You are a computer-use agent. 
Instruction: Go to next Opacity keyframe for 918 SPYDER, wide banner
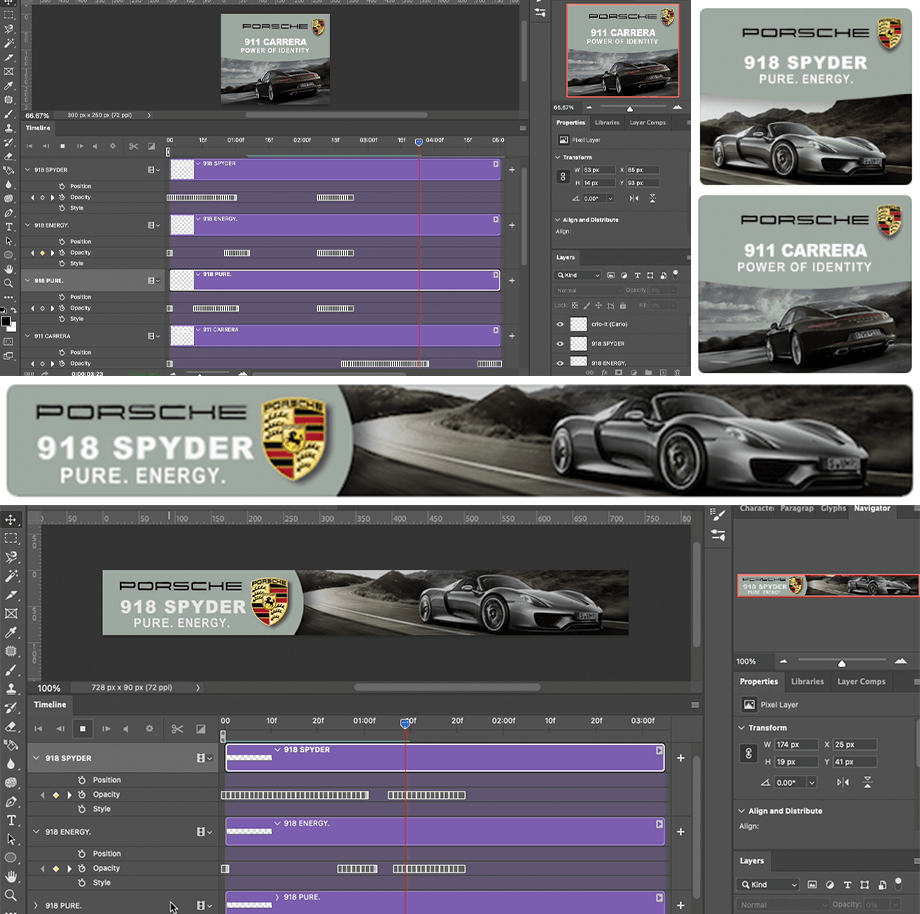point(69,795)
